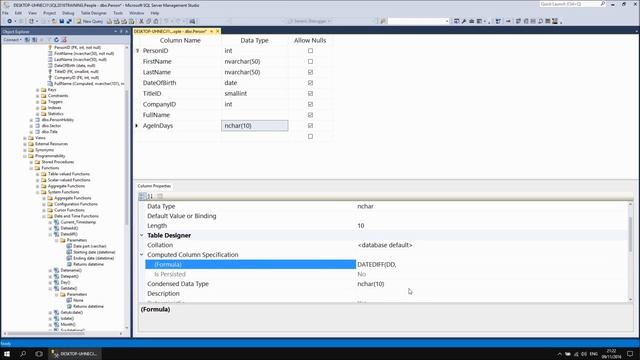Click the Save All toolbar icon

tap(69, 21)
